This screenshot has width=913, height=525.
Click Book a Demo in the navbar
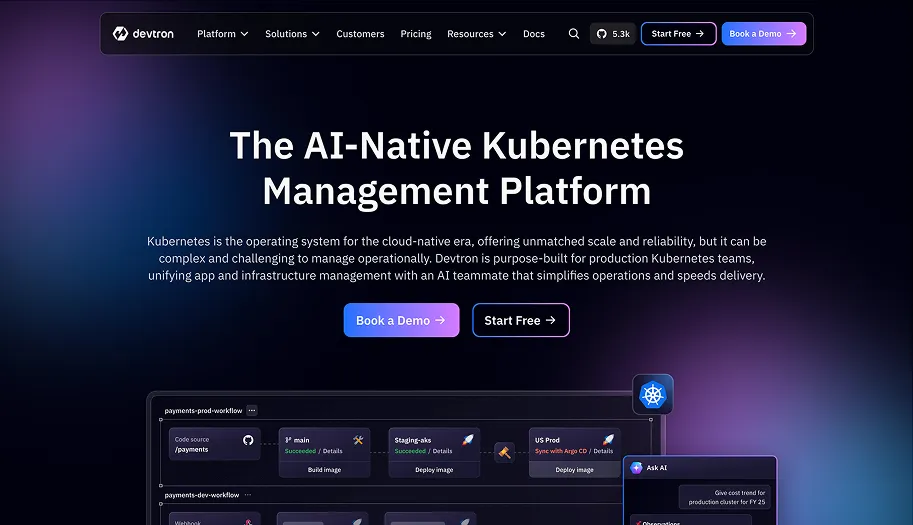(x=764, y=34)
